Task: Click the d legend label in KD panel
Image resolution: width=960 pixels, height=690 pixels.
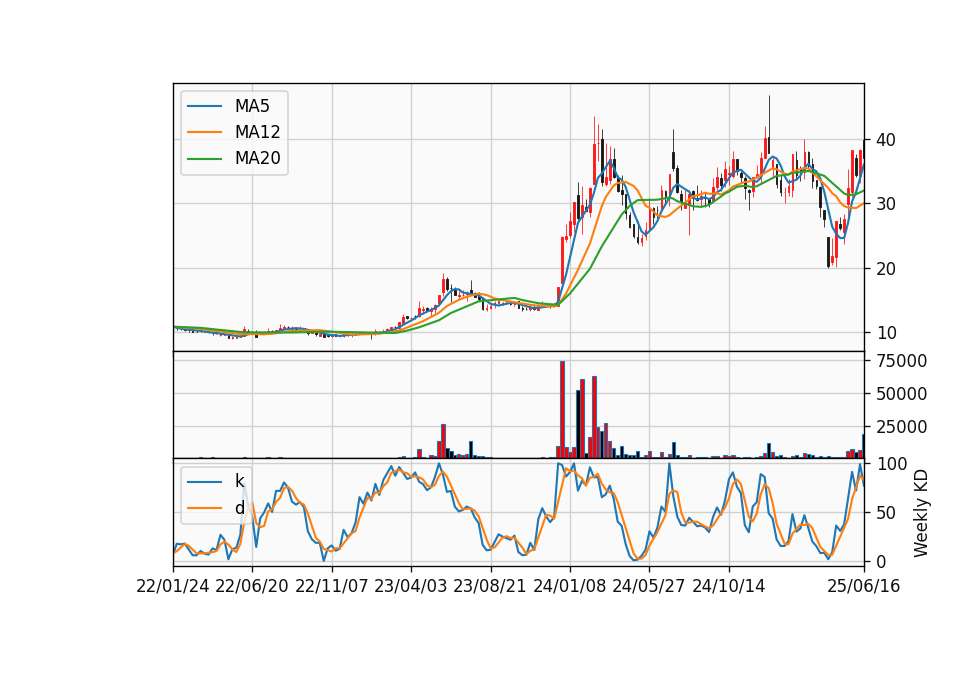Action: coord(239,508)
